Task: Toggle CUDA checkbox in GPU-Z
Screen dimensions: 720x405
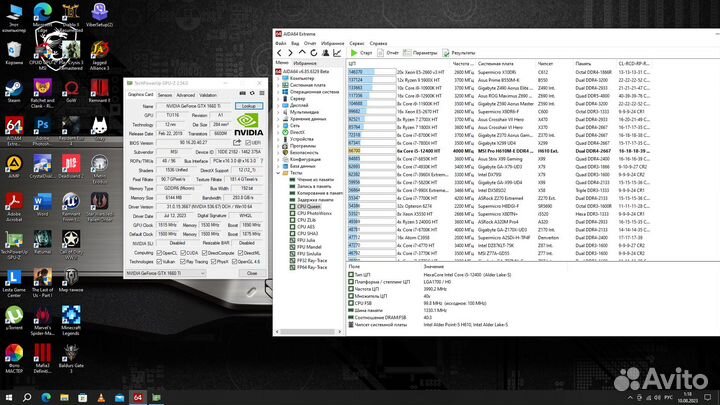Action: tap(183, 253)
